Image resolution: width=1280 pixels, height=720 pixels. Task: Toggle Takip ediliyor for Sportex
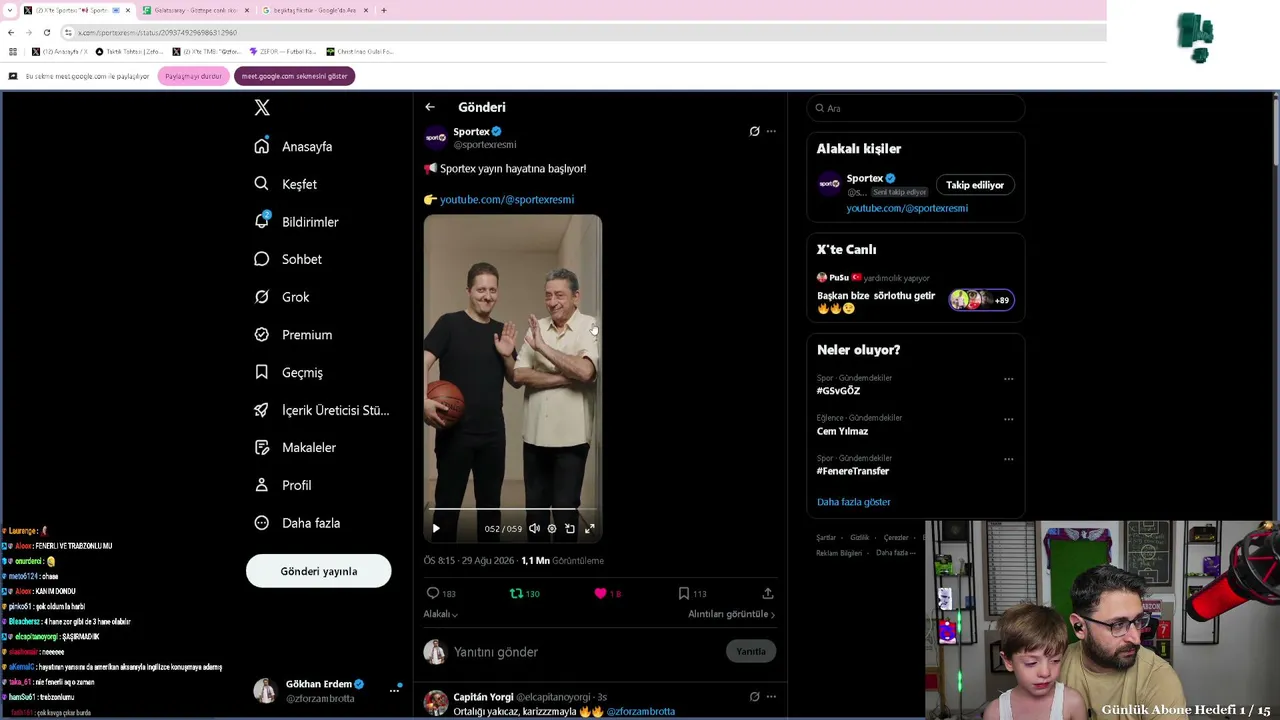975,185
